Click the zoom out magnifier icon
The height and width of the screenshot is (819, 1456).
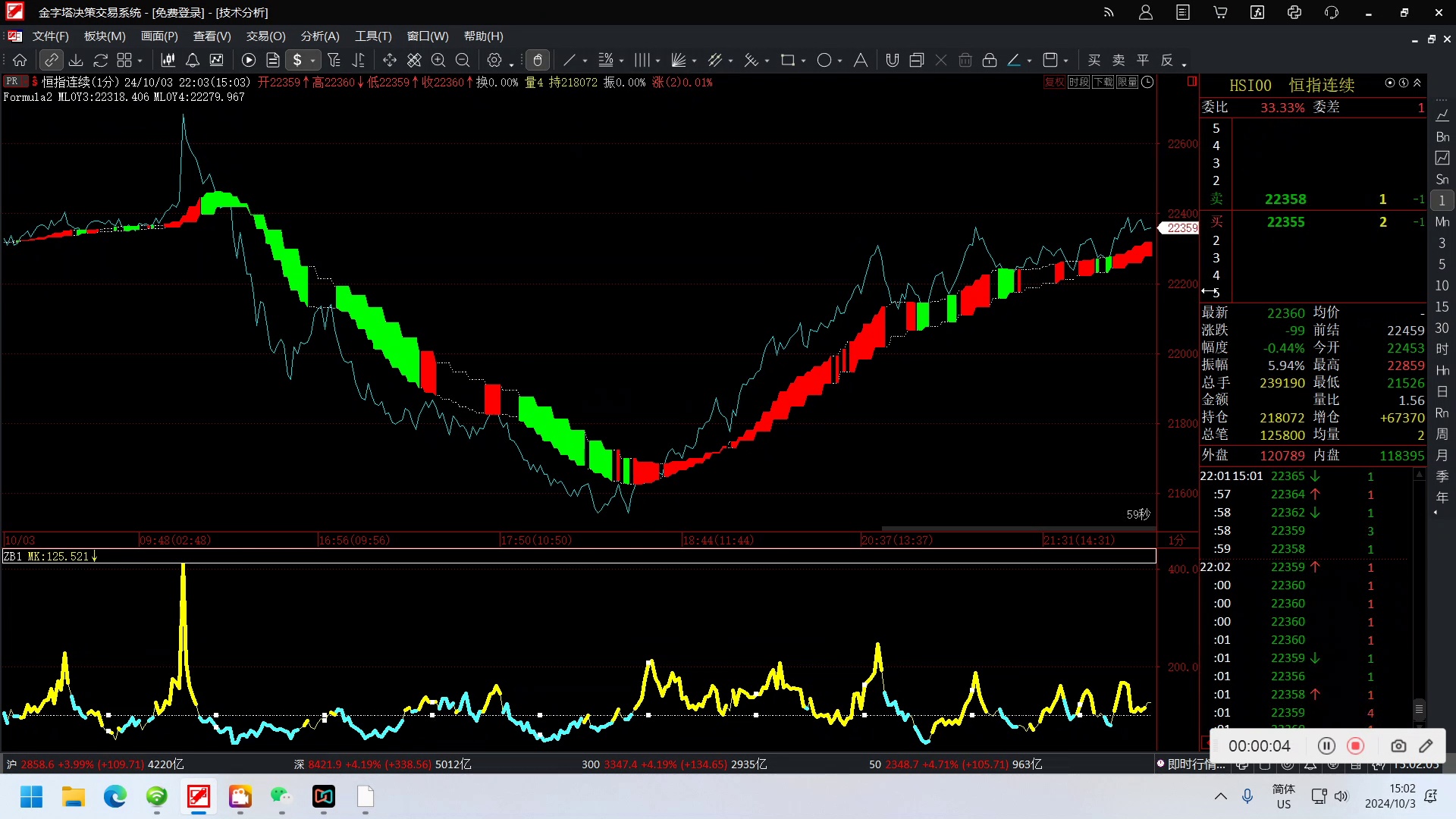tap(463, 60)
